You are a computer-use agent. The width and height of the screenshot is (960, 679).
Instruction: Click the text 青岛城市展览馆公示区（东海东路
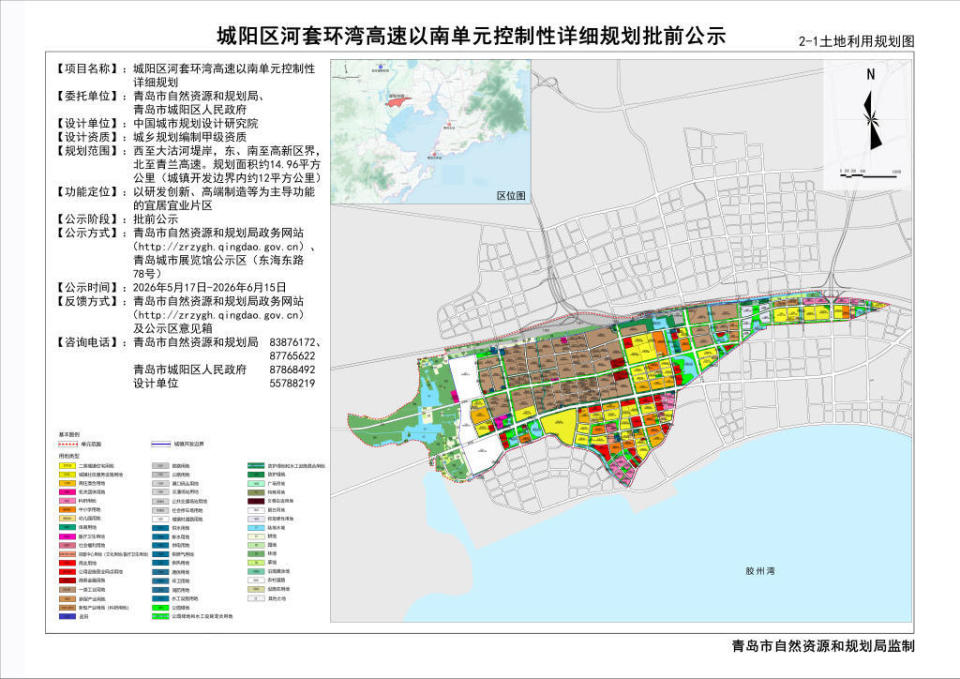click(x=219, y=260)
